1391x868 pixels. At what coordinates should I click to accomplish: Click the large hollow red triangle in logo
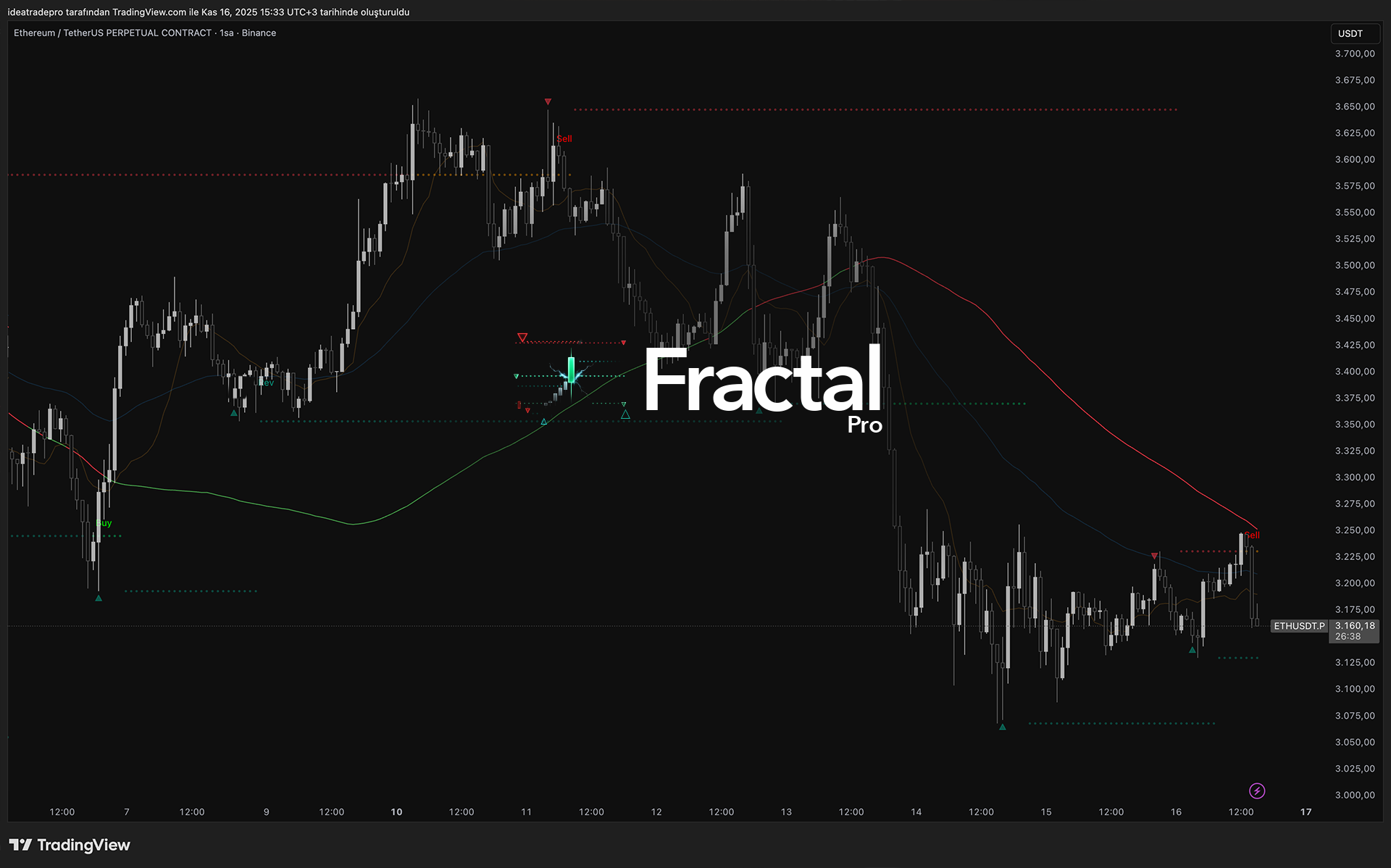click(x=522, y=338)
